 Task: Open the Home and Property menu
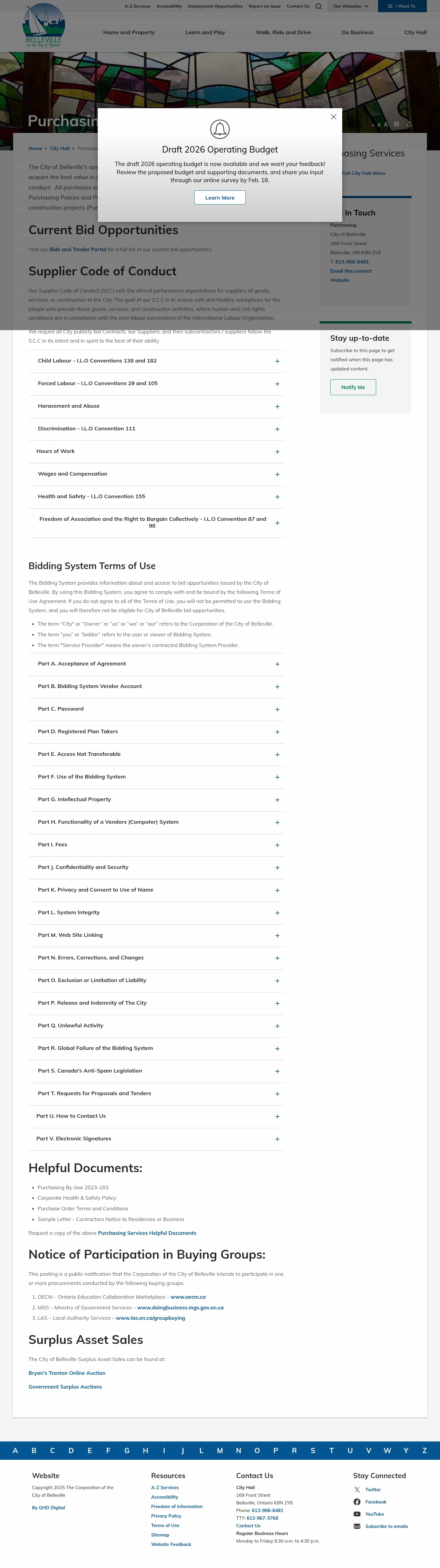pyautogui.click(x=129, y=32)
